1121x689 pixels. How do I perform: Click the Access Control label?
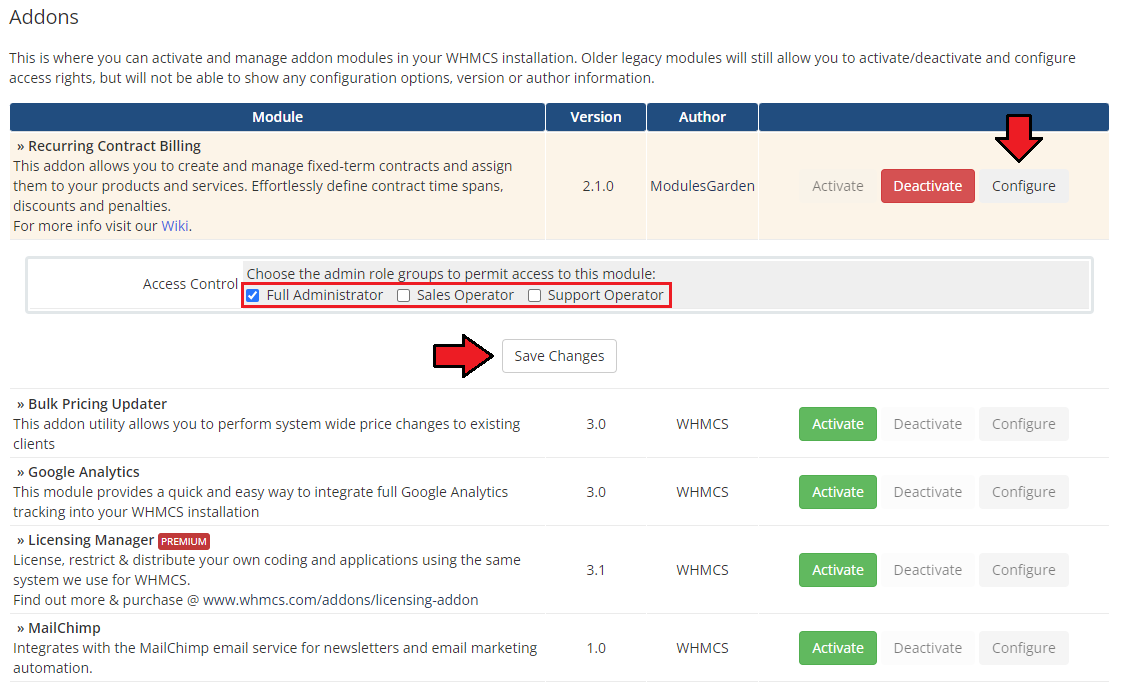click(x=190, y=284)
